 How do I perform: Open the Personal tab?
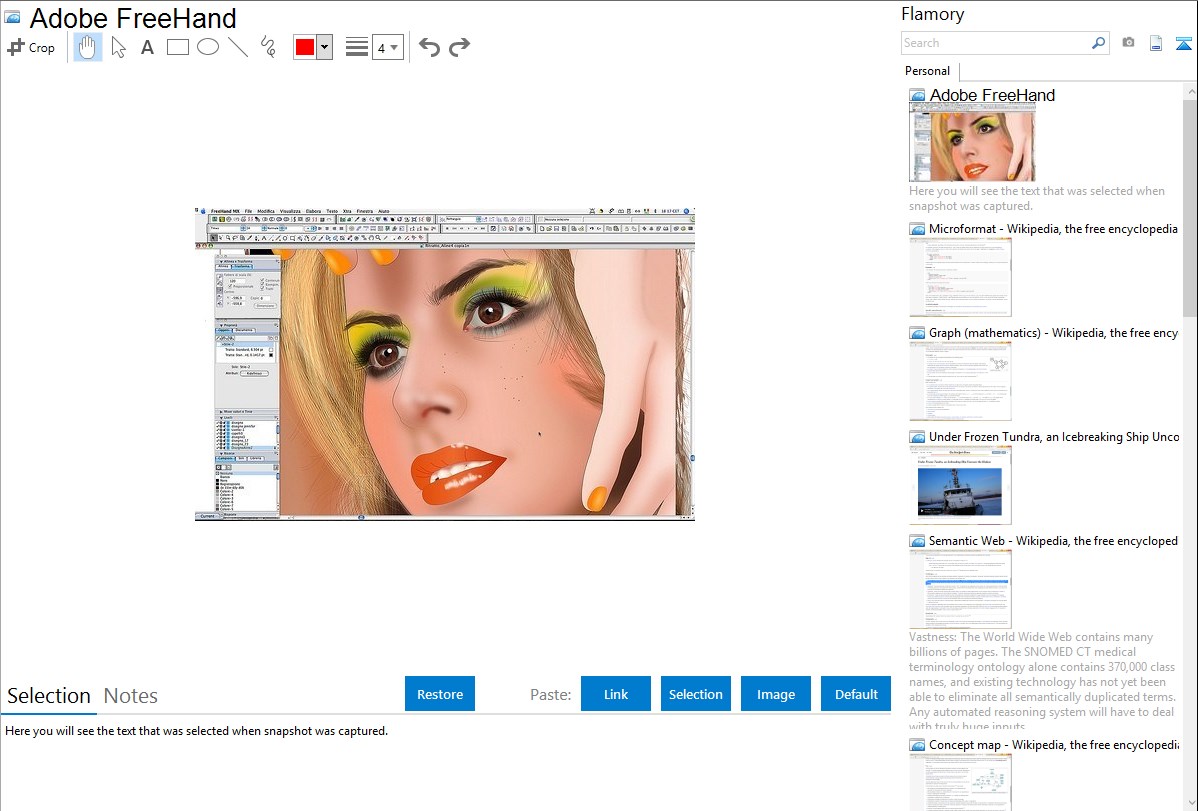tap(928, 71)
